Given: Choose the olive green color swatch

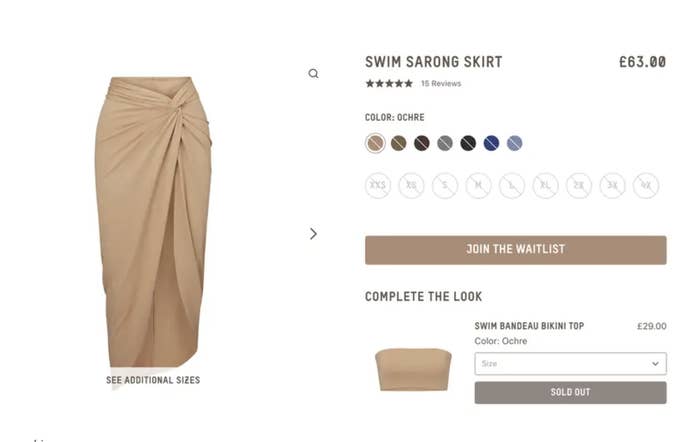Looking at the screenshot, I should [399, 143].
